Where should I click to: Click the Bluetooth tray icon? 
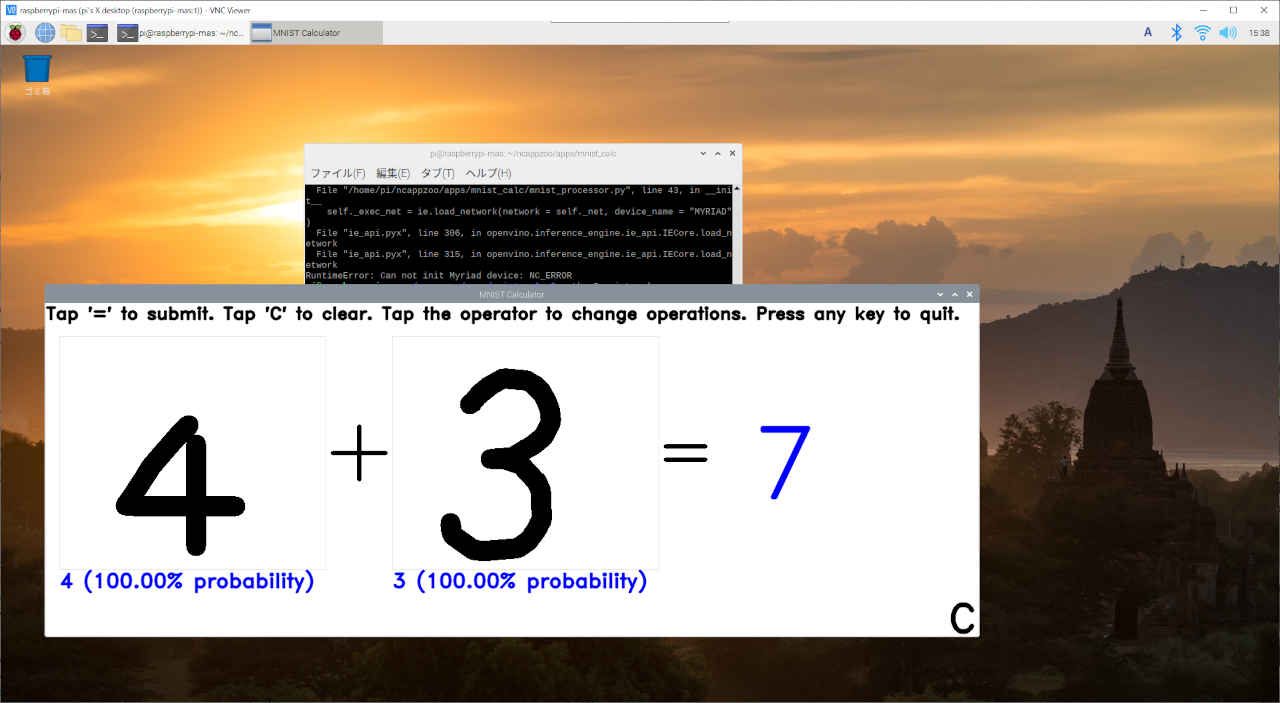pos(1177,33)
